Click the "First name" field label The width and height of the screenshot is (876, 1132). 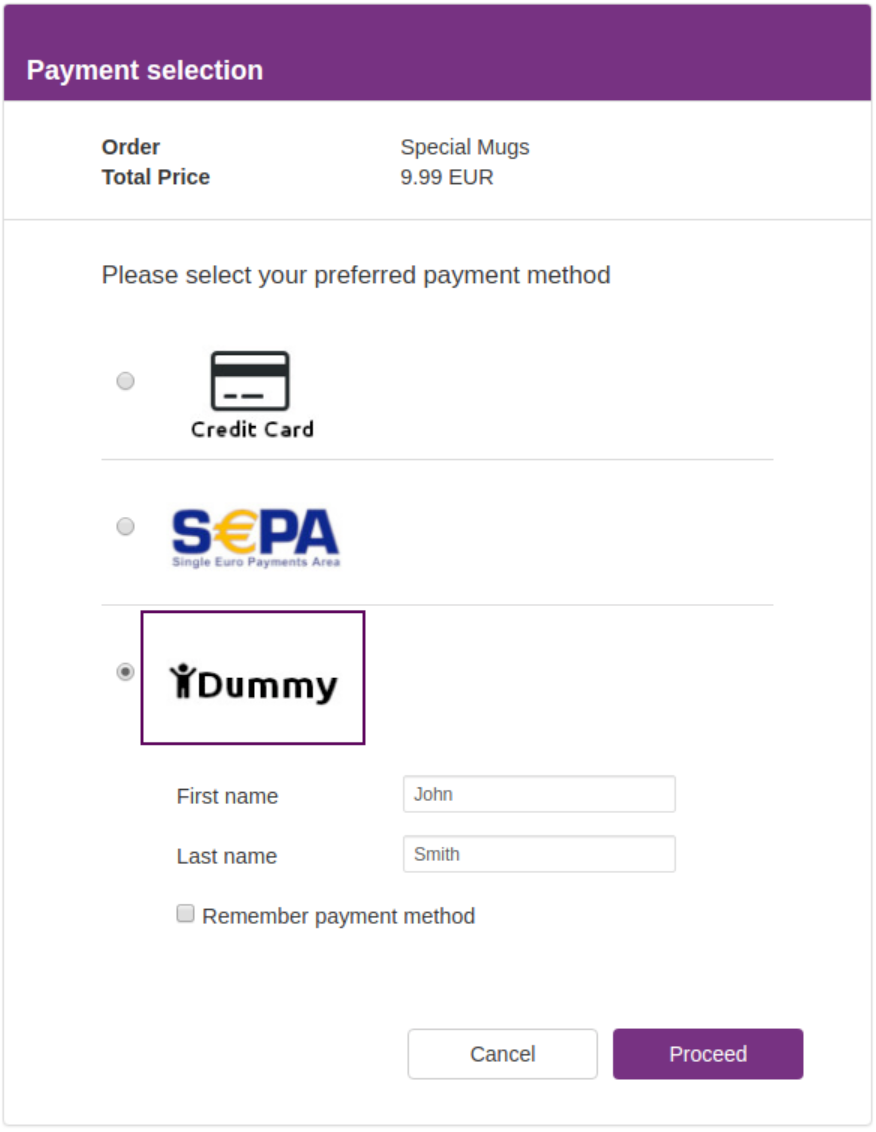pos(227,796)
